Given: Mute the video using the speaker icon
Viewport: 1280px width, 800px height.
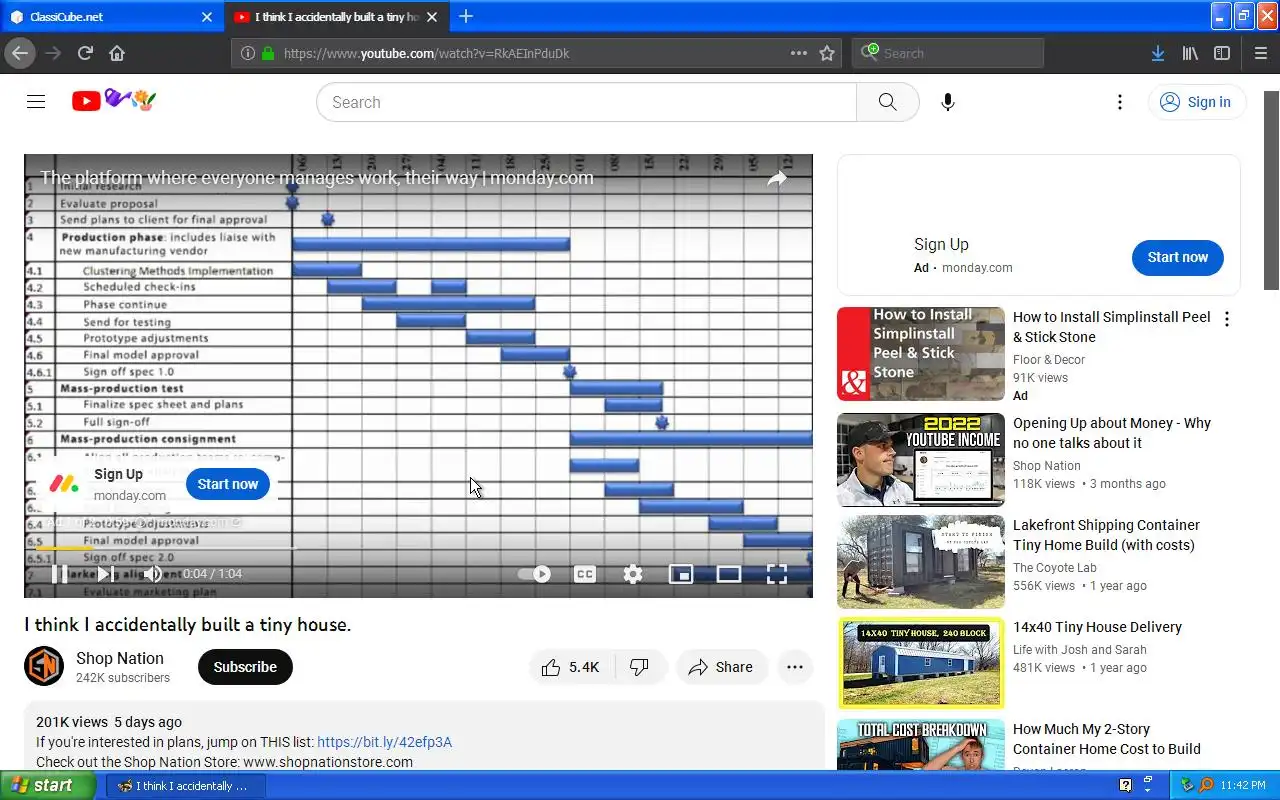Looking at the screenshot, I should coord(152,574).
